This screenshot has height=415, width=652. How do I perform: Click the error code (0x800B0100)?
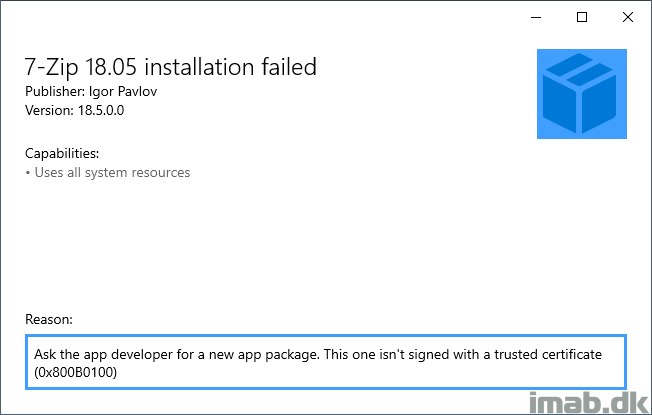76,372
